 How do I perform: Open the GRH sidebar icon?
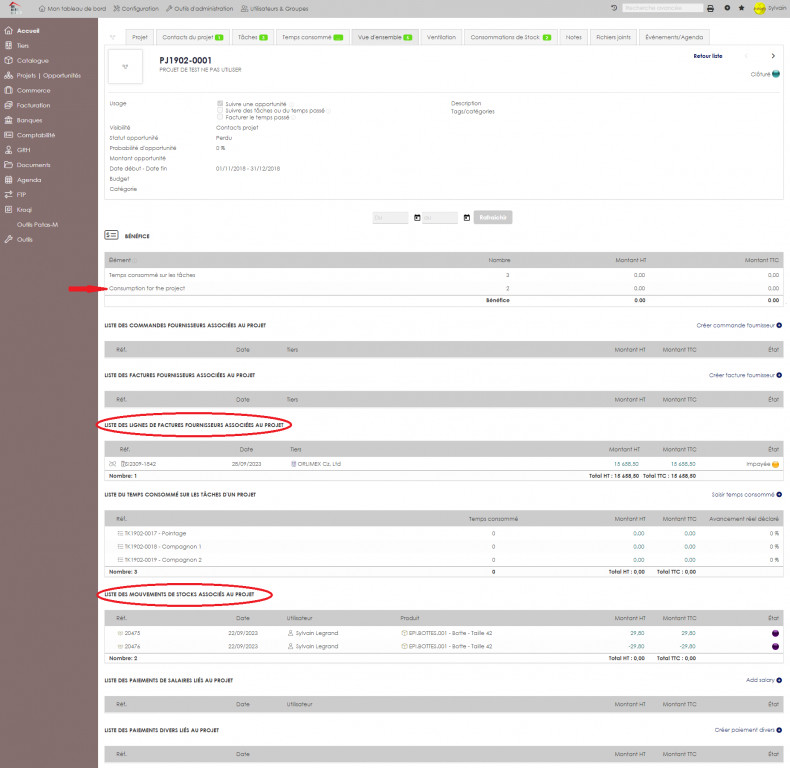tap(8, 150)
